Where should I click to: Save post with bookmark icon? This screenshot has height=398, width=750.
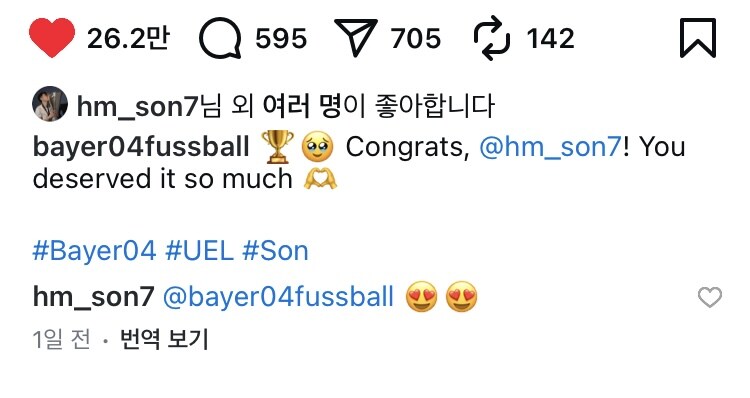[698, 38]
